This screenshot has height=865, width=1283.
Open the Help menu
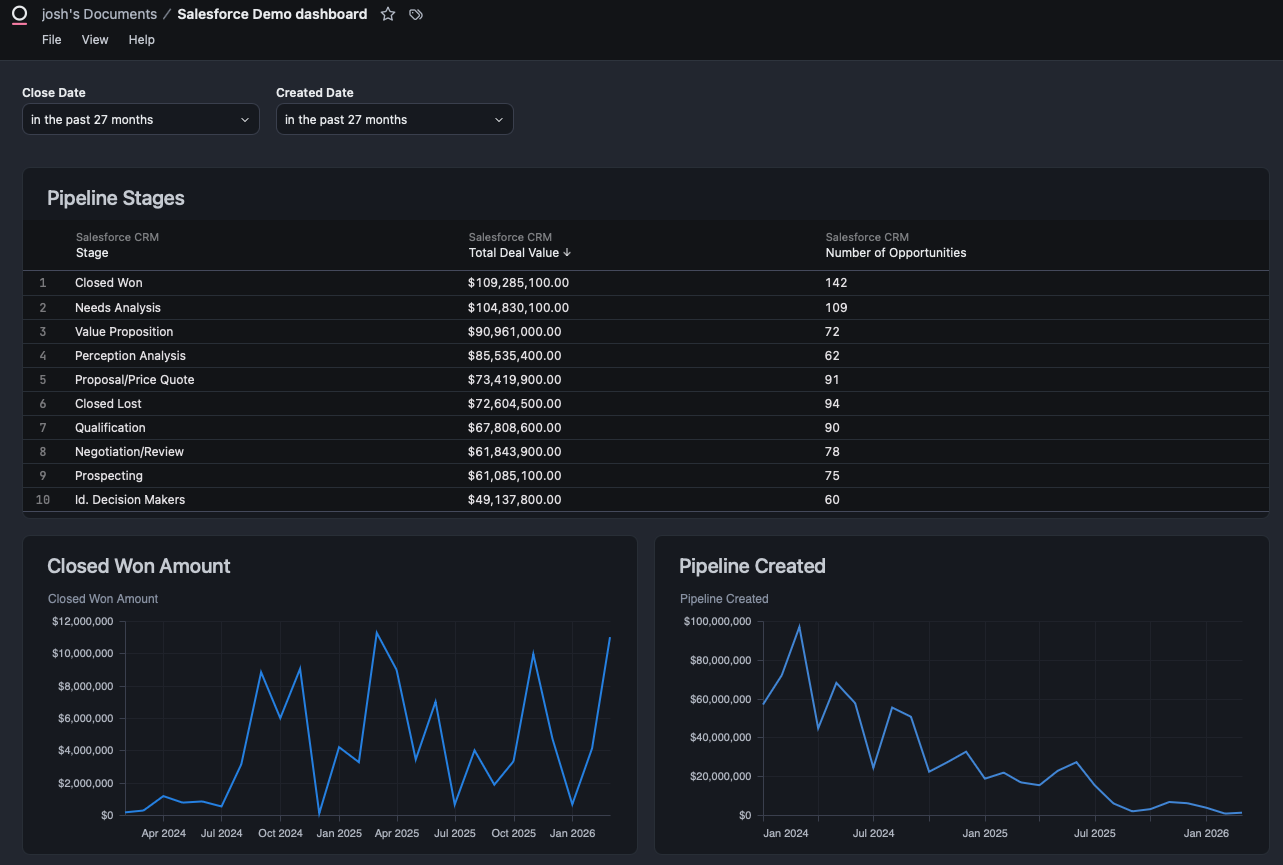[141, 40]
